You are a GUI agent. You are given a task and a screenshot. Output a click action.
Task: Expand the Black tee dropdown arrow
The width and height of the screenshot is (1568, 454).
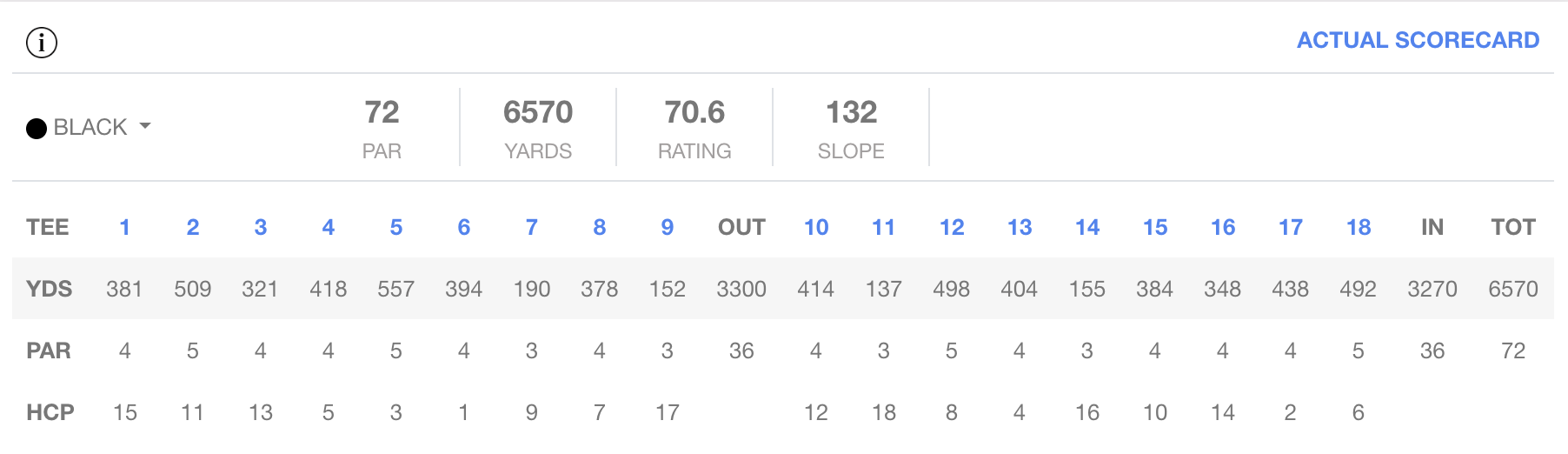click(x=145, y=126)
